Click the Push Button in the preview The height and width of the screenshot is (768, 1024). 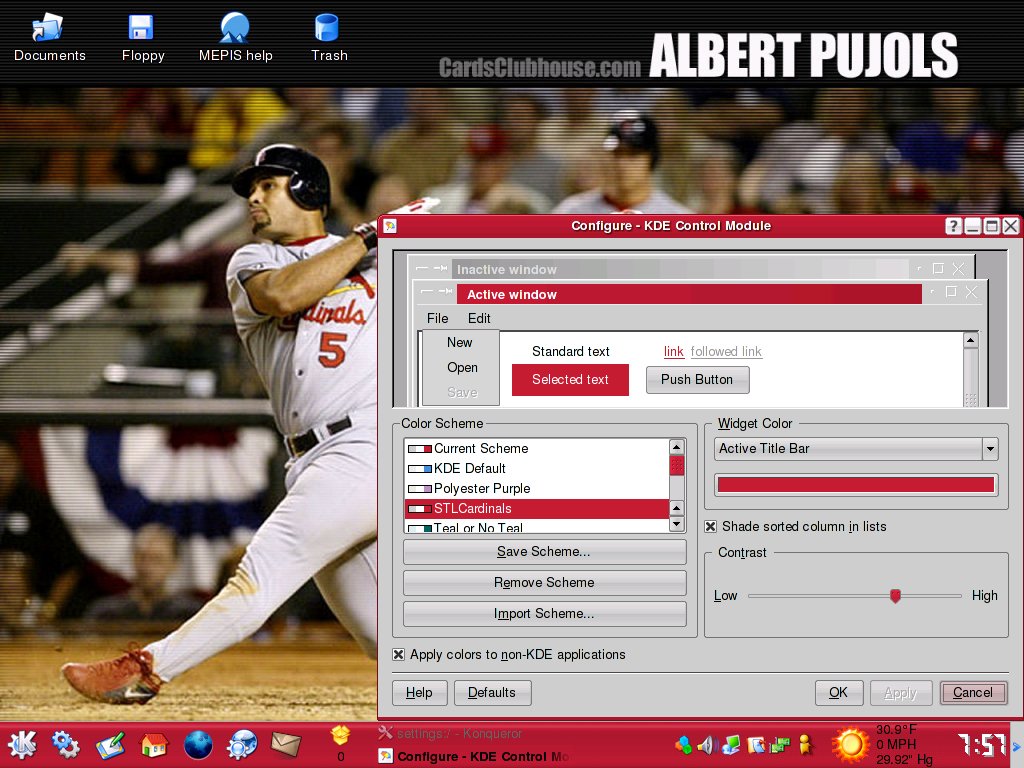click(x=697, y=379)
